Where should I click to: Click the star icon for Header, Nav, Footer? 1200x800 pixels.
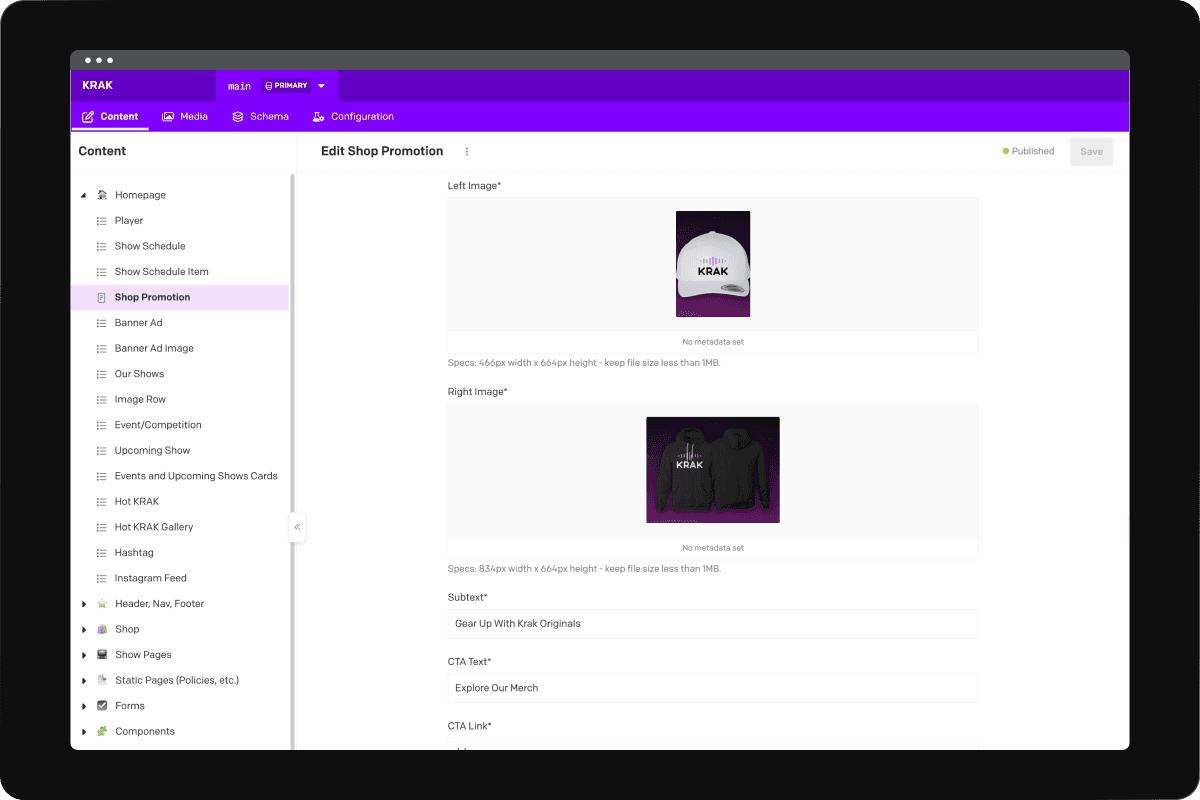(102, 604)
